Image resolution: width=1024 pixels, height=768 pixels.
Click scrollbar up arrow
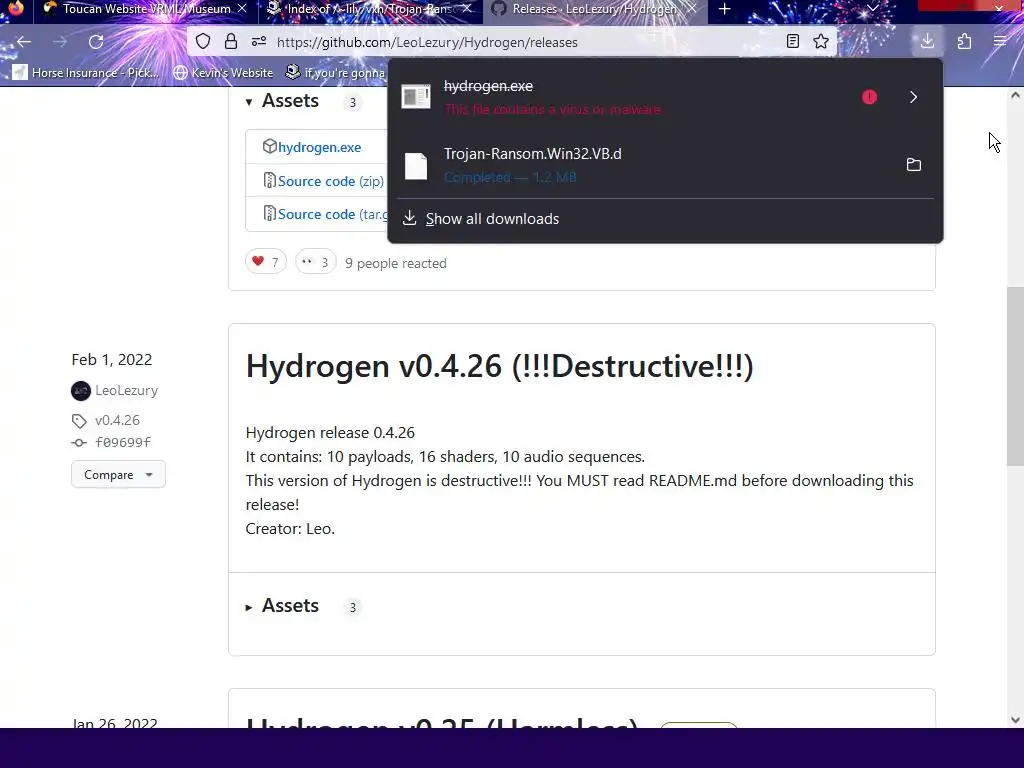coord(1015,95)
